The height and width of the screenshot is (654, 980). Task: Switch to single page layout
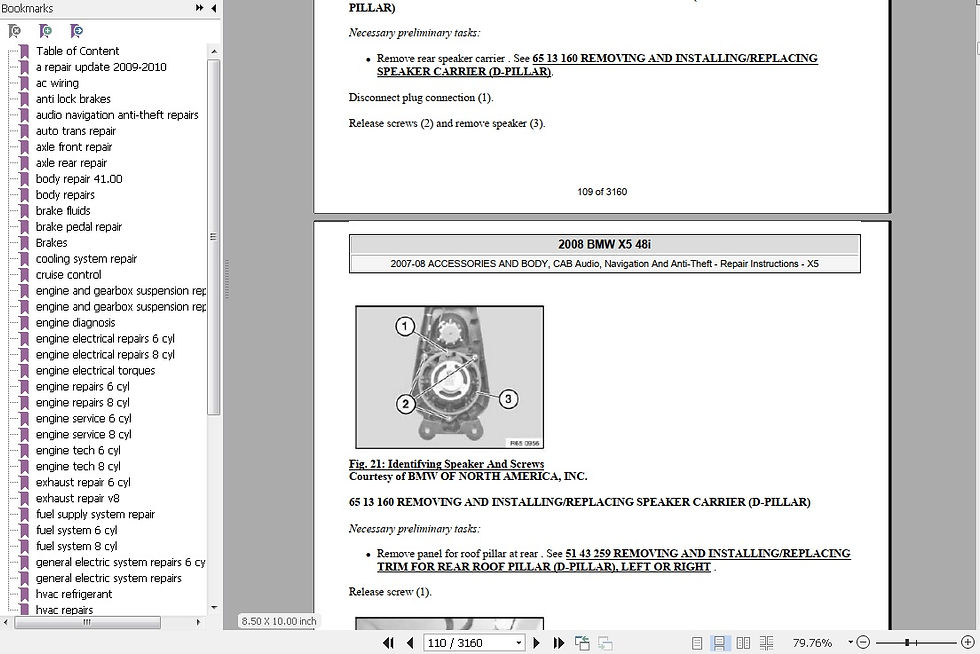tap(697, 643)
